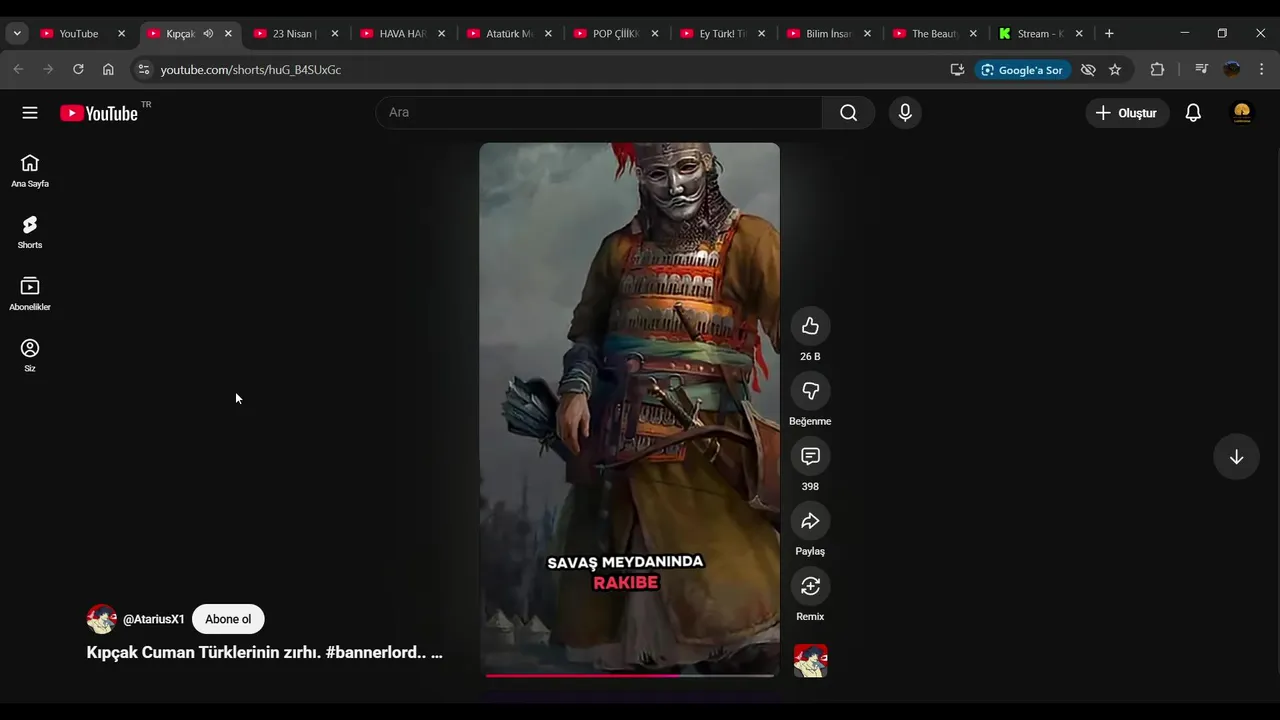Close the HAVA HAR tab
The height and width of the screenshot is (720, 1280).
pyautogui.click(x=442, y=33)
